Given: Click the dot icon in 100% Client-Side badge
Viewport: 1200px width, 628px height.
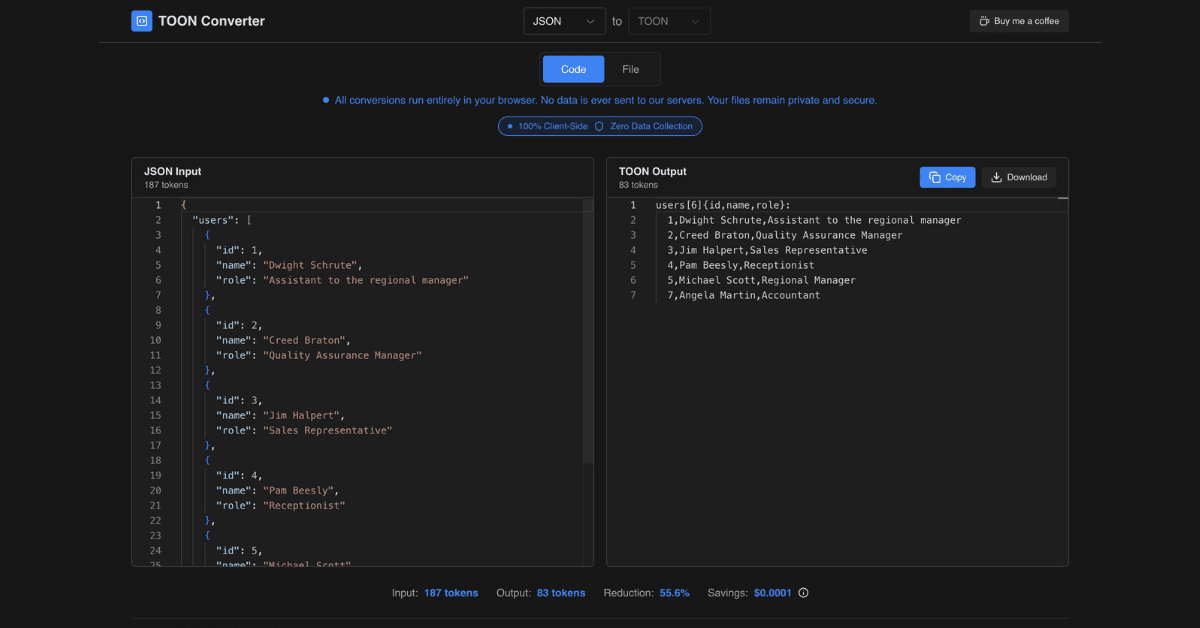Looking at the screenshot, I should pos(510,127).
